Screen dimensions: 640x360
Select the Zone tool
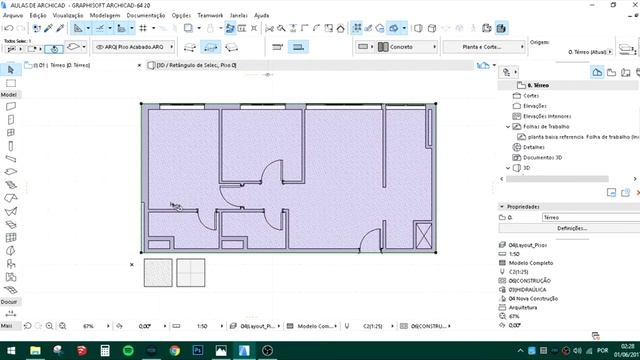[11, 277]
